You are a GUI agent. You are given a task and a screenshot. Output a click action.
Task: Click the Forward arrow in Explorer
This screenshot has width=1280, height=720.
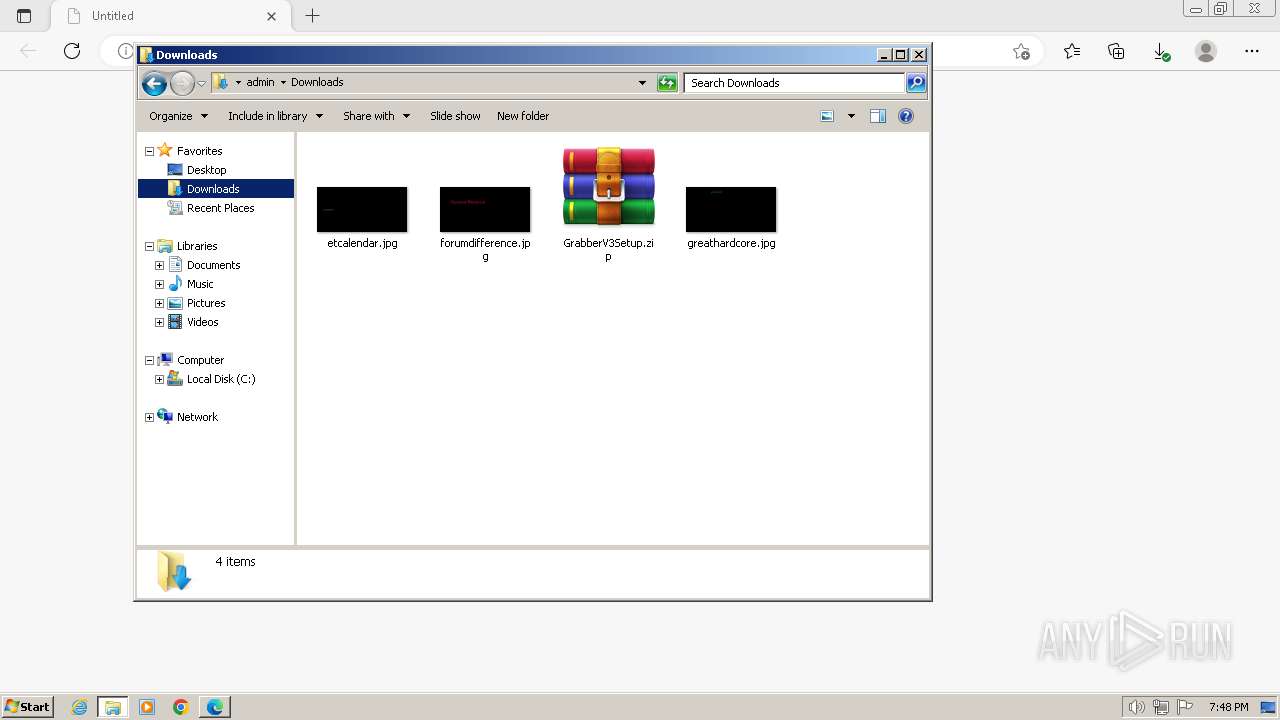(x=182, y=84)
